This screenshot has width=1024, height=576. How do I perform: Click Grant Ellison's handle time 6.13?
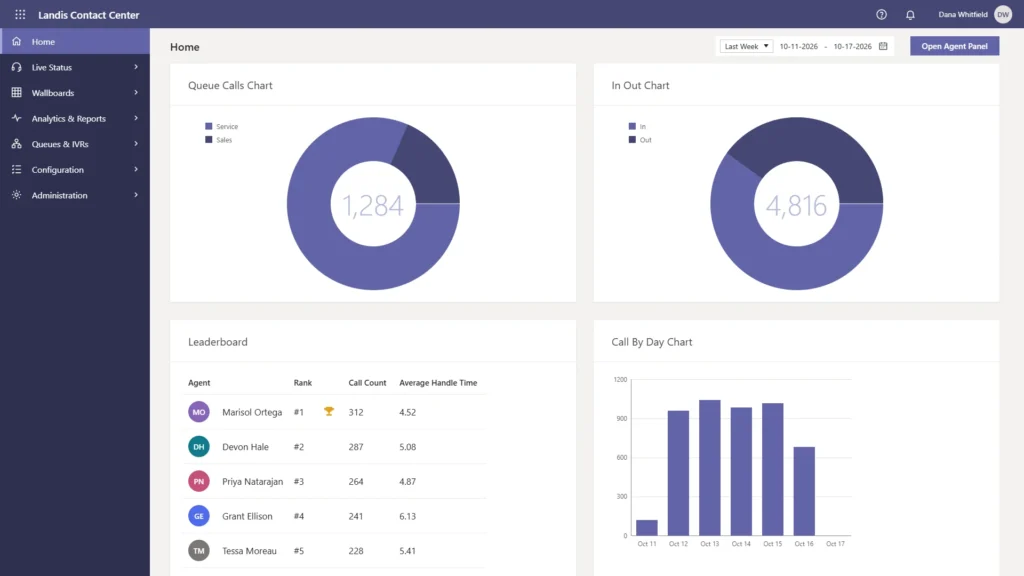point(408,516)
